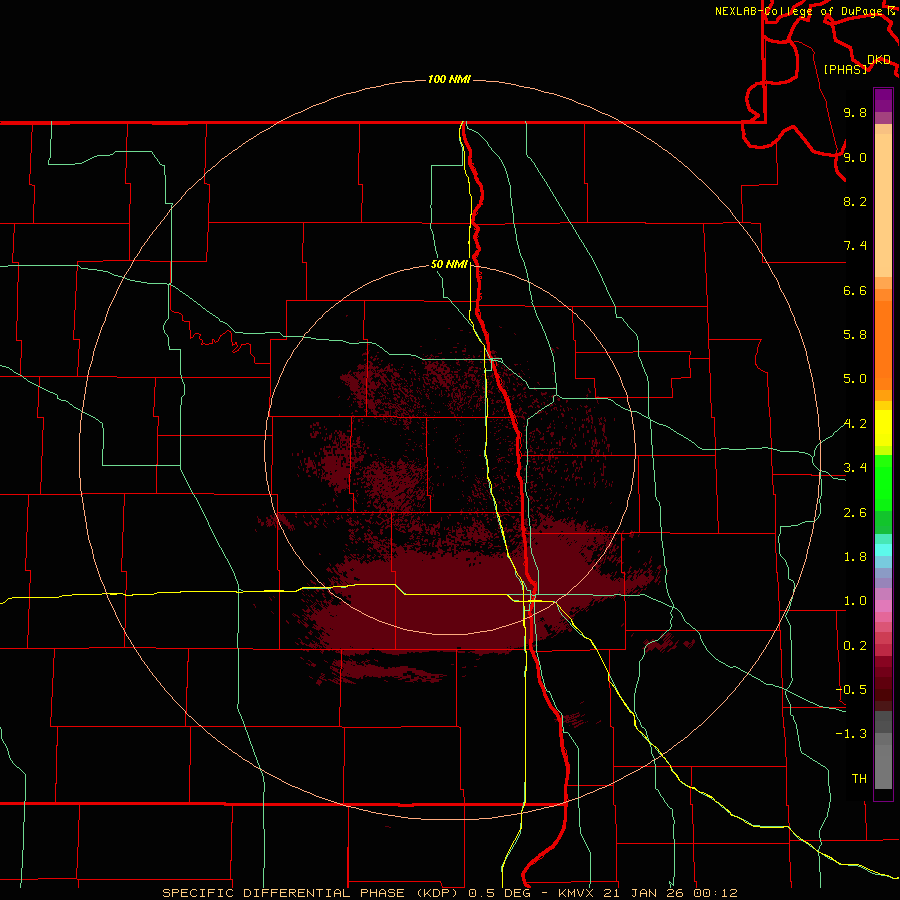Click the 6.6 scale value
The image size is (900, 900).
point(855,290)
